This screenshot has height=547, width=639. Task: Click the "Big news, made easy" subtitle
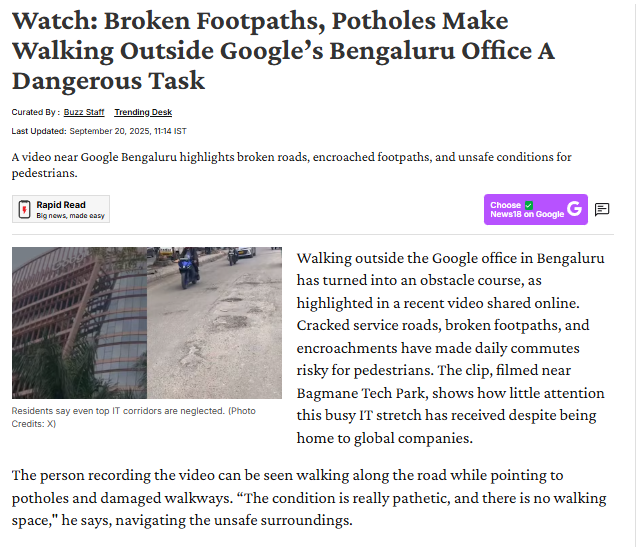[x=69, y=215]
